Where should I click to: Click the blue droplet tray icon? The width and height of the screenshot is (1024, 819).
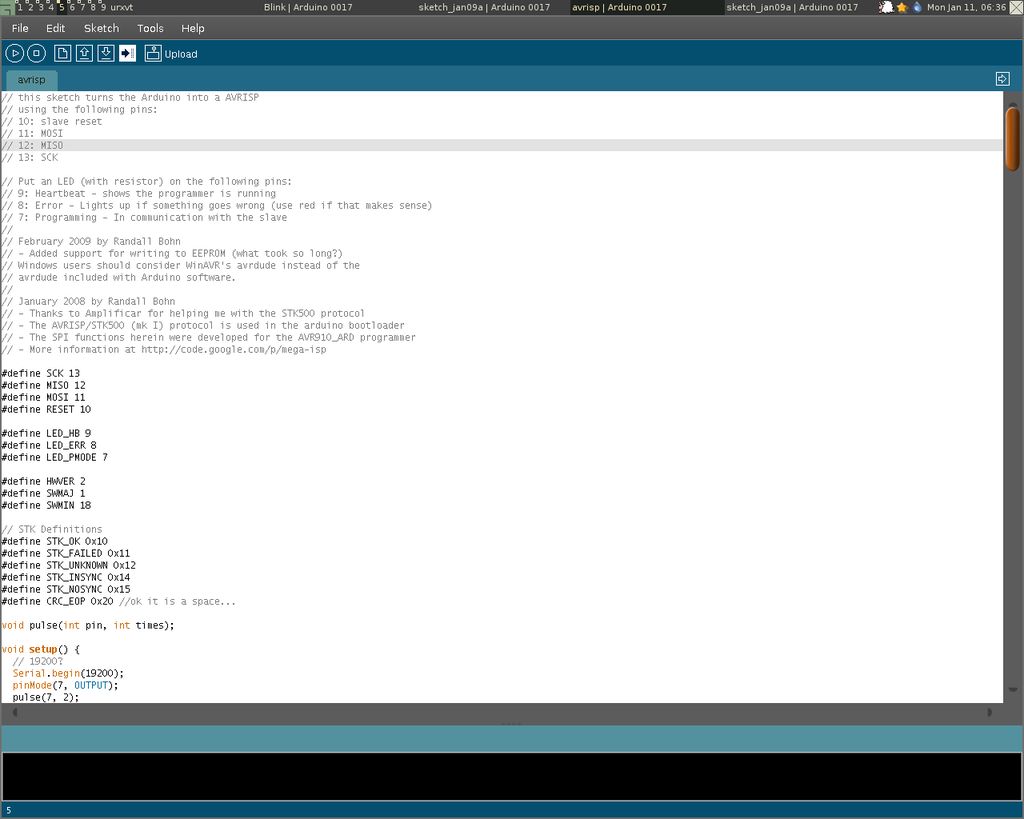[x=917, y=7]
